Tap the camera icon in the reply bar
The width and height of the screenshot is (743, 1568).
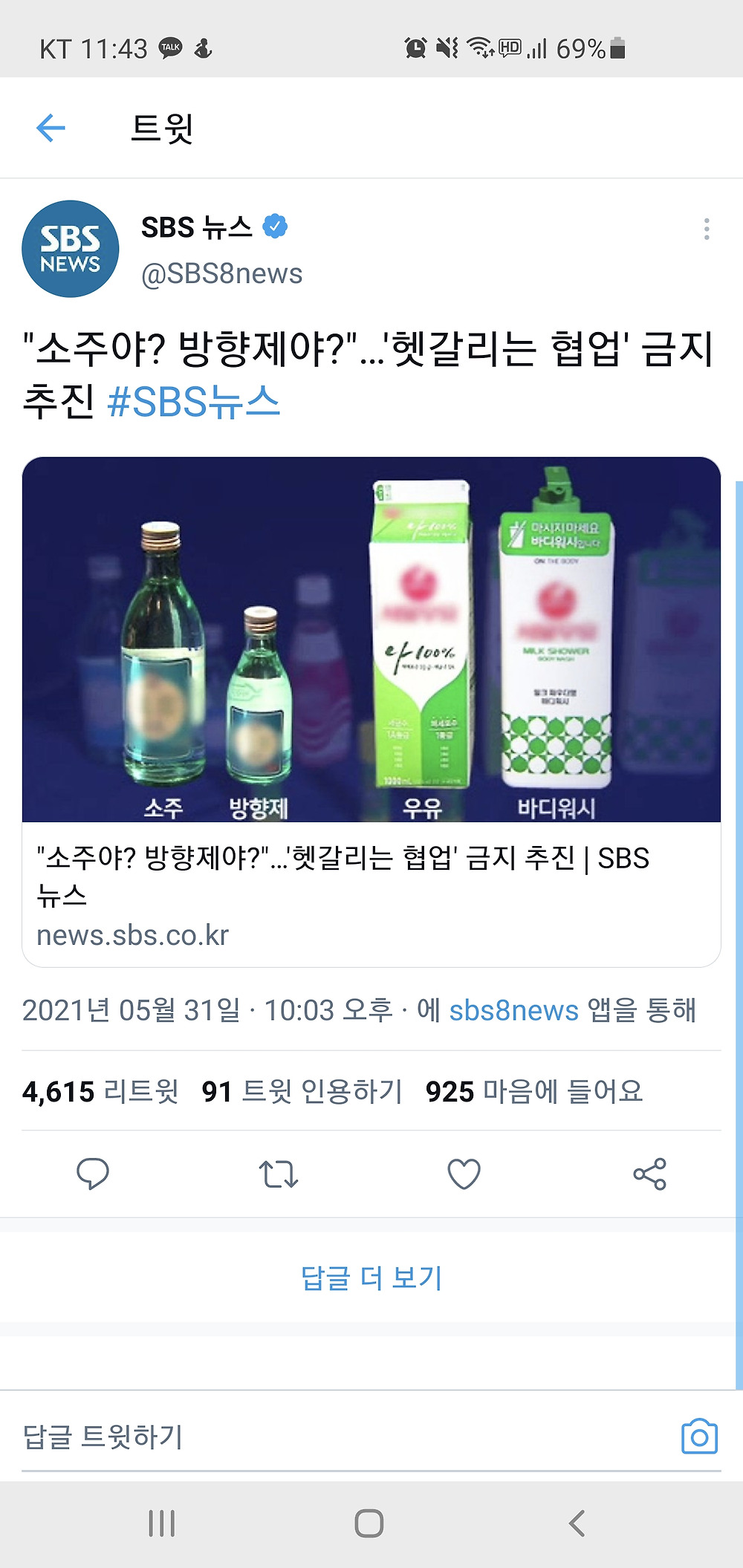point(700,1436)
